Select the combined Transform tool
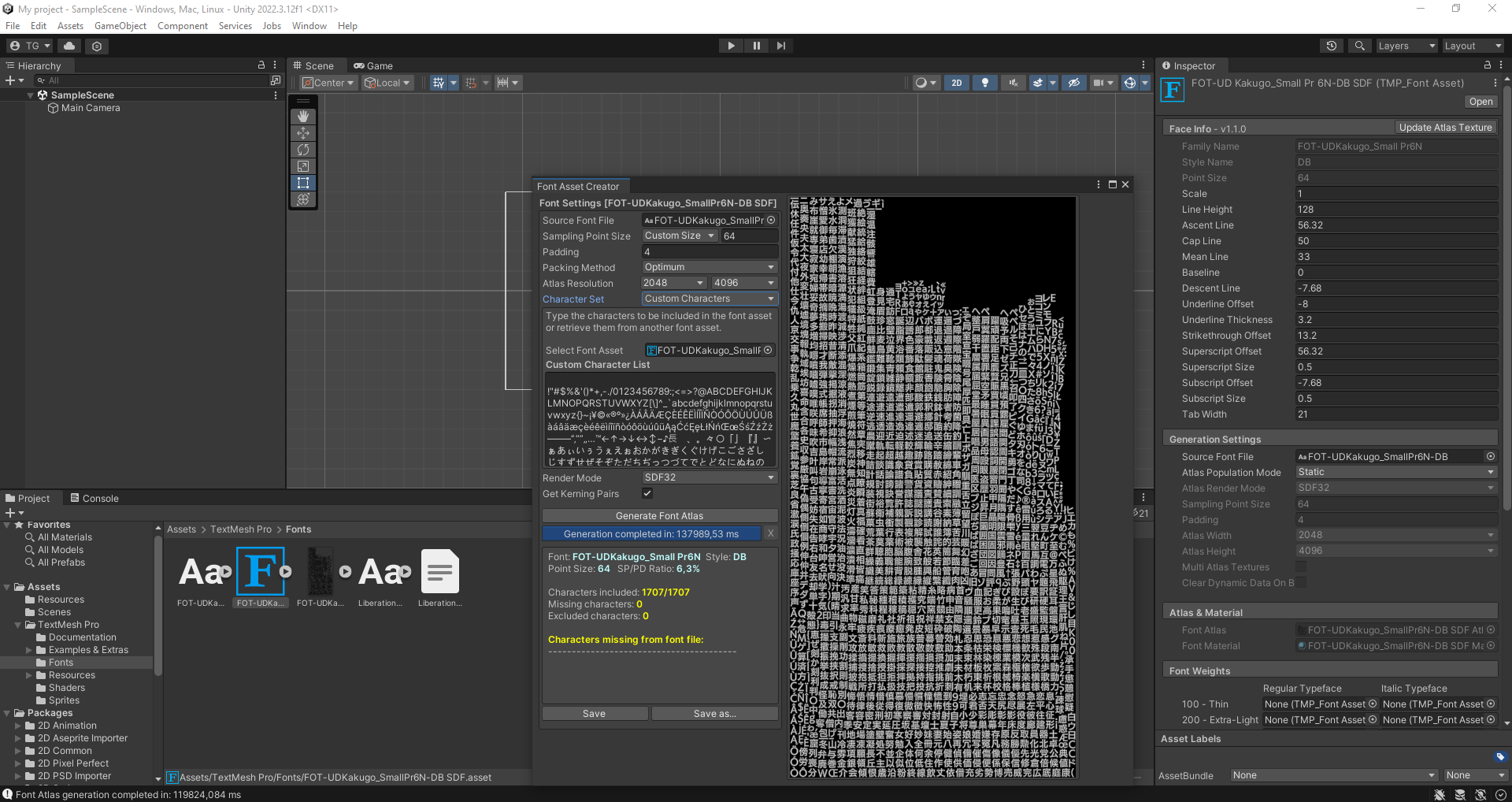Image resolution: width=1512 pixels, height=802 pixels. (x=303, y=199)
